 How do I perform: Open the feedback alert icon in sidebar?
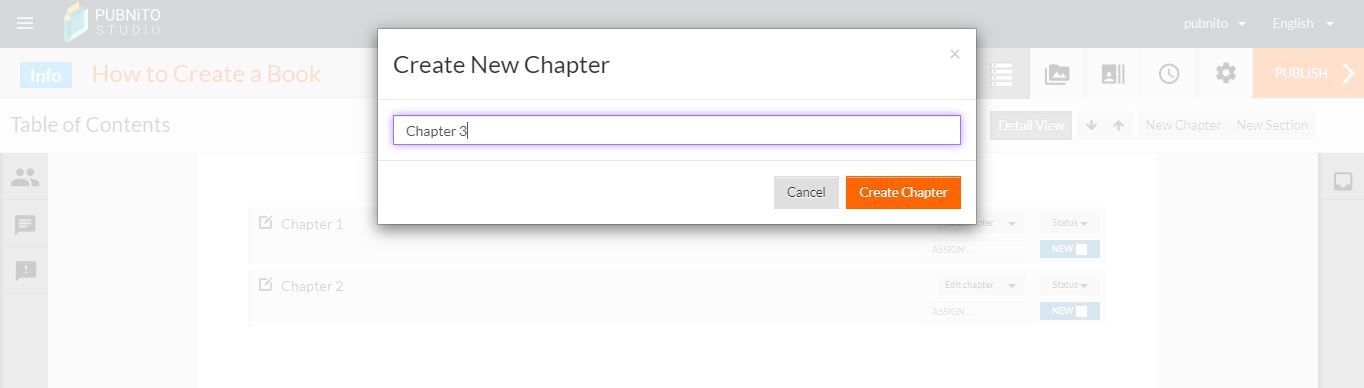click(25, 271)
